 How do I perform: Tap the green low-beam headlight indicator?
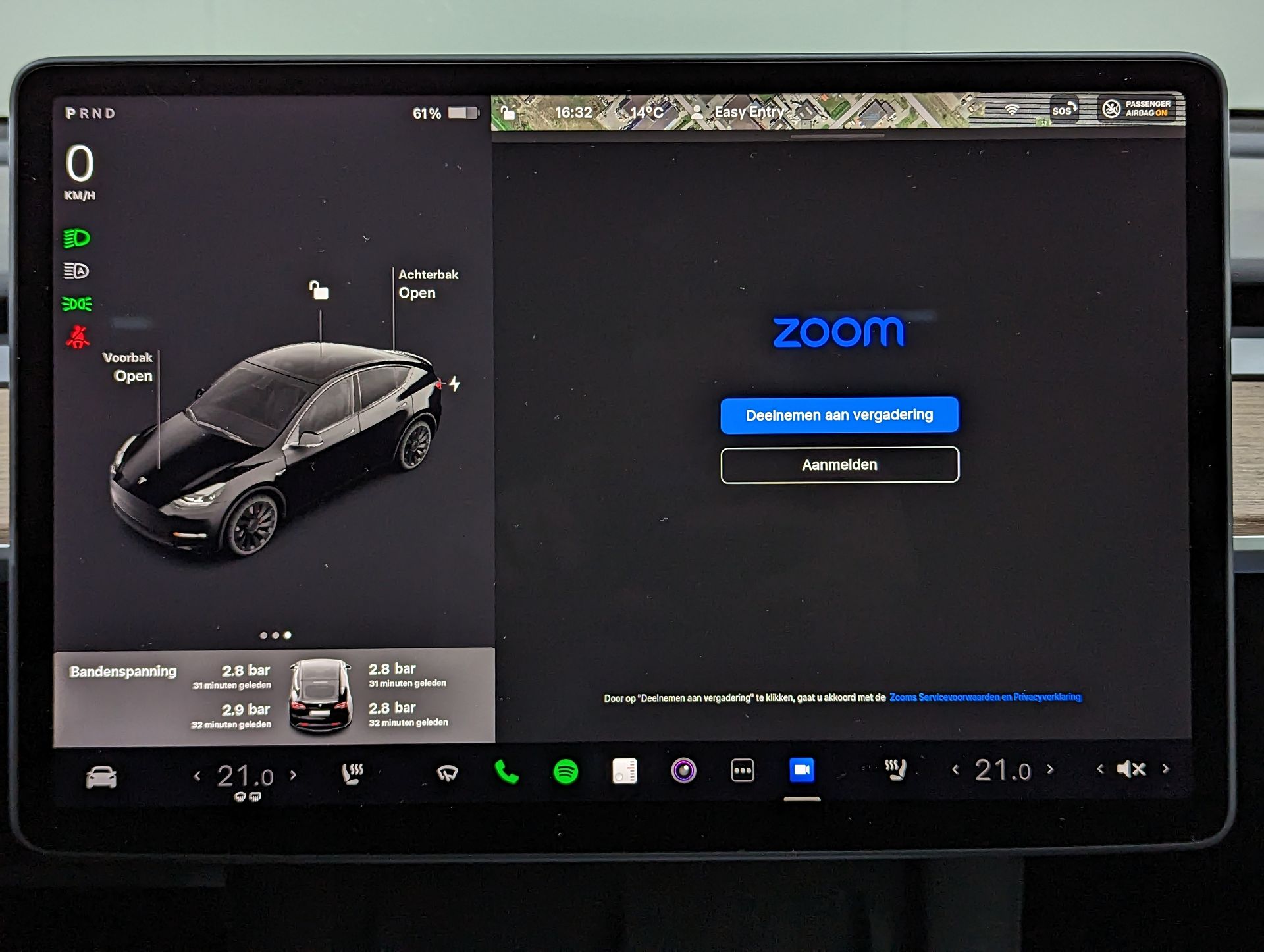[76, 238]
